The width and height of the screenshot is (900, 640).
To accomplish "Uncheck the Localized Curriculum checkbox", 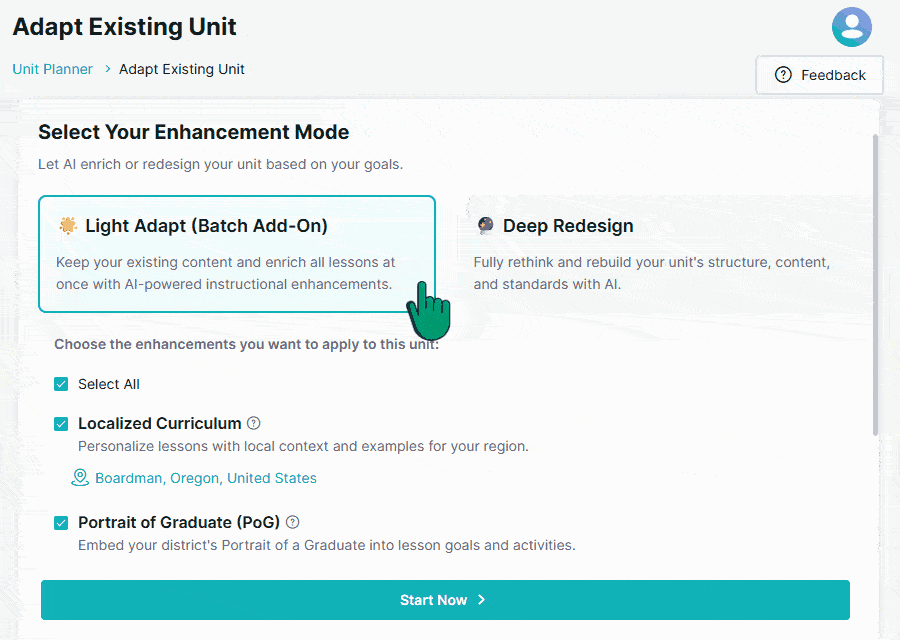I will click(61, 424).
